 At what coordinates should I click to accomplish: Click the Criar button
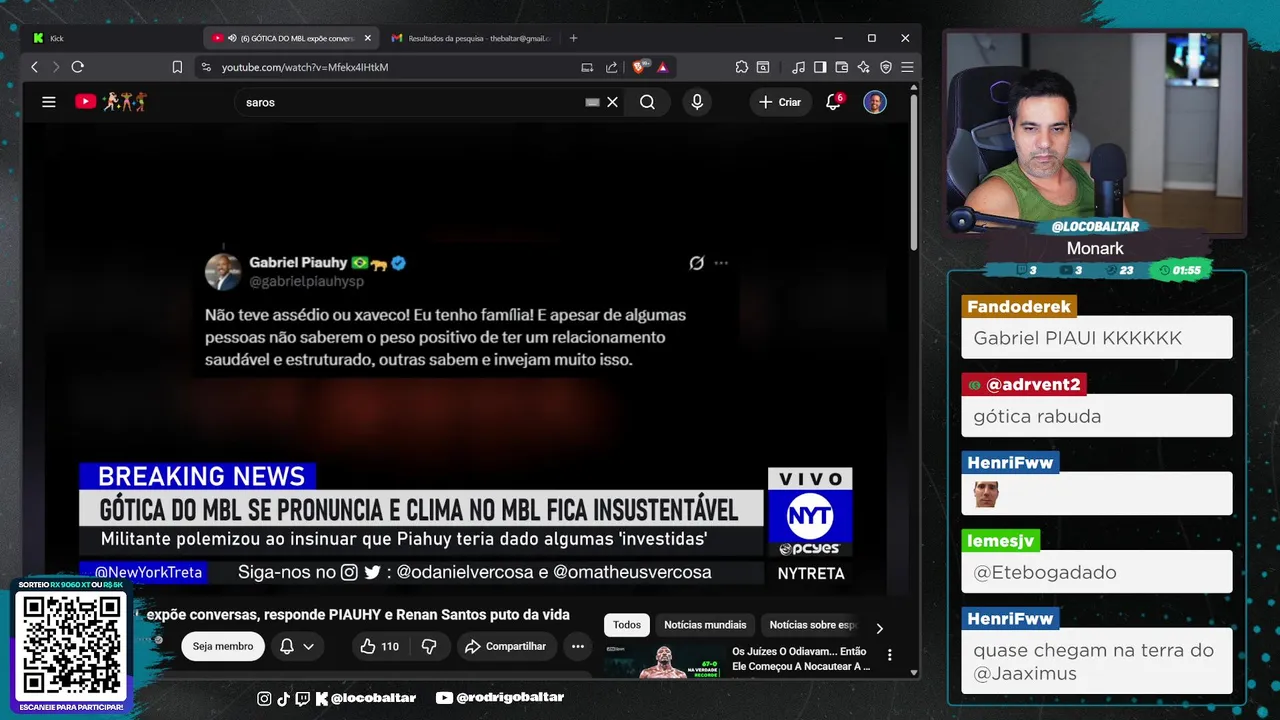pos(780,102)
